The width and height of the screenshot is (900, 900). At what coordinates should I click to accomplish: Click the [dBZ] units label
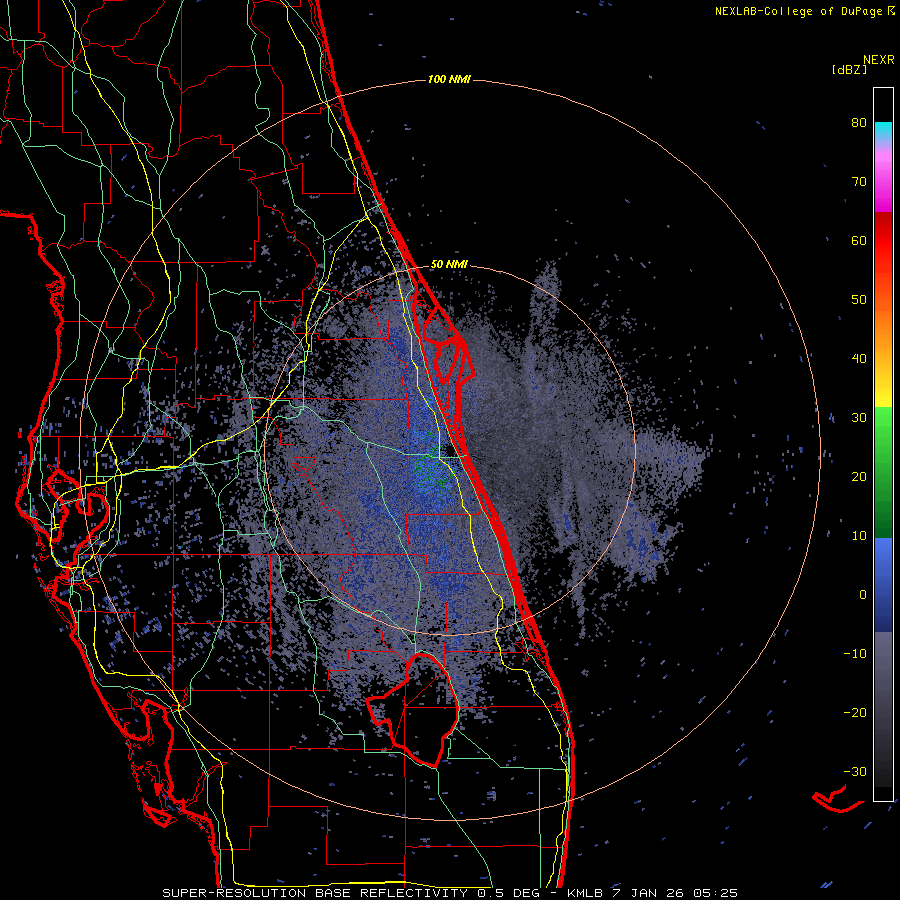click(849, 69)
